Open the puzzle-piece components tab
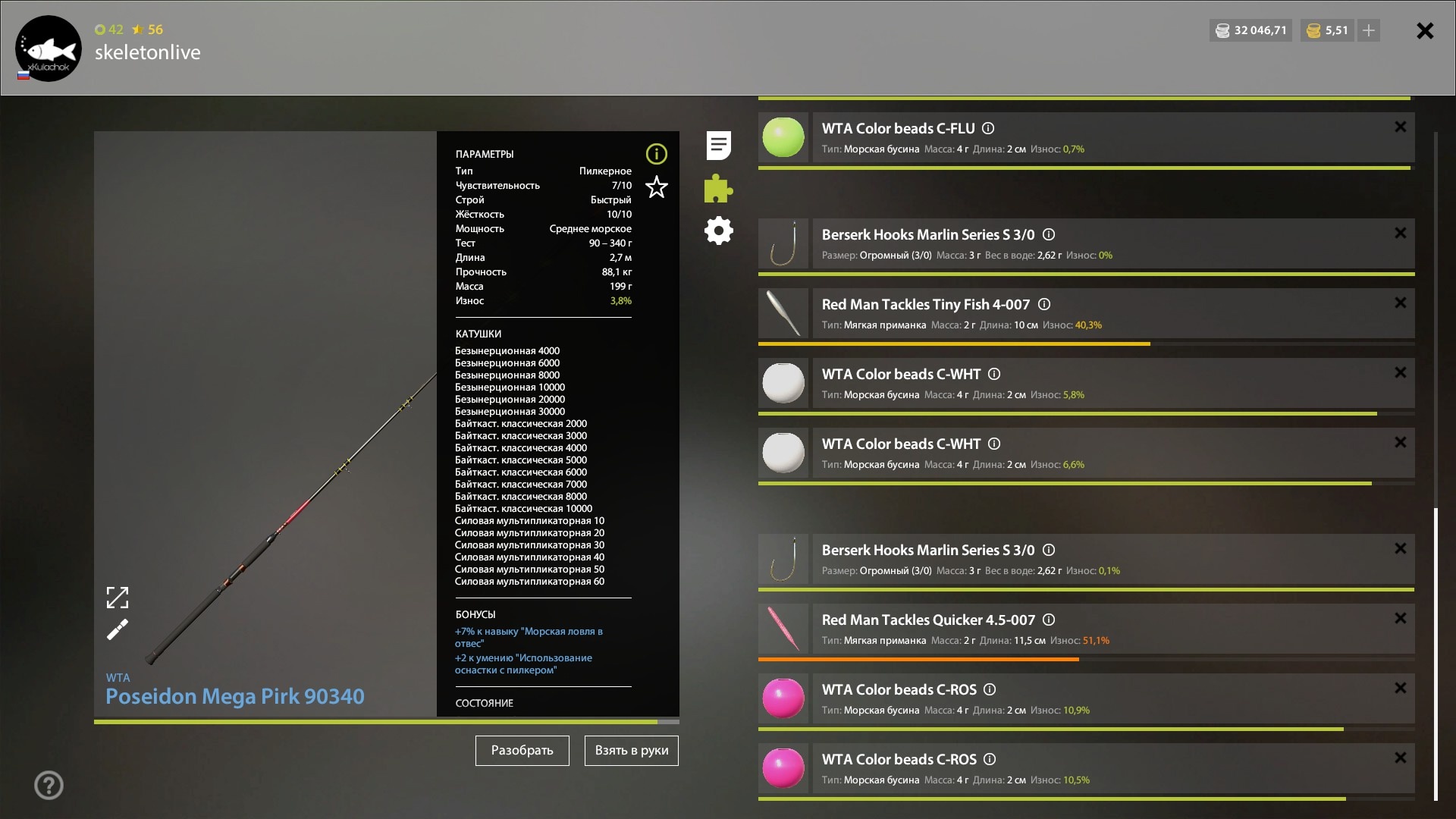The height and width of the screenshot is (819, 1456). tap(718, 188)
